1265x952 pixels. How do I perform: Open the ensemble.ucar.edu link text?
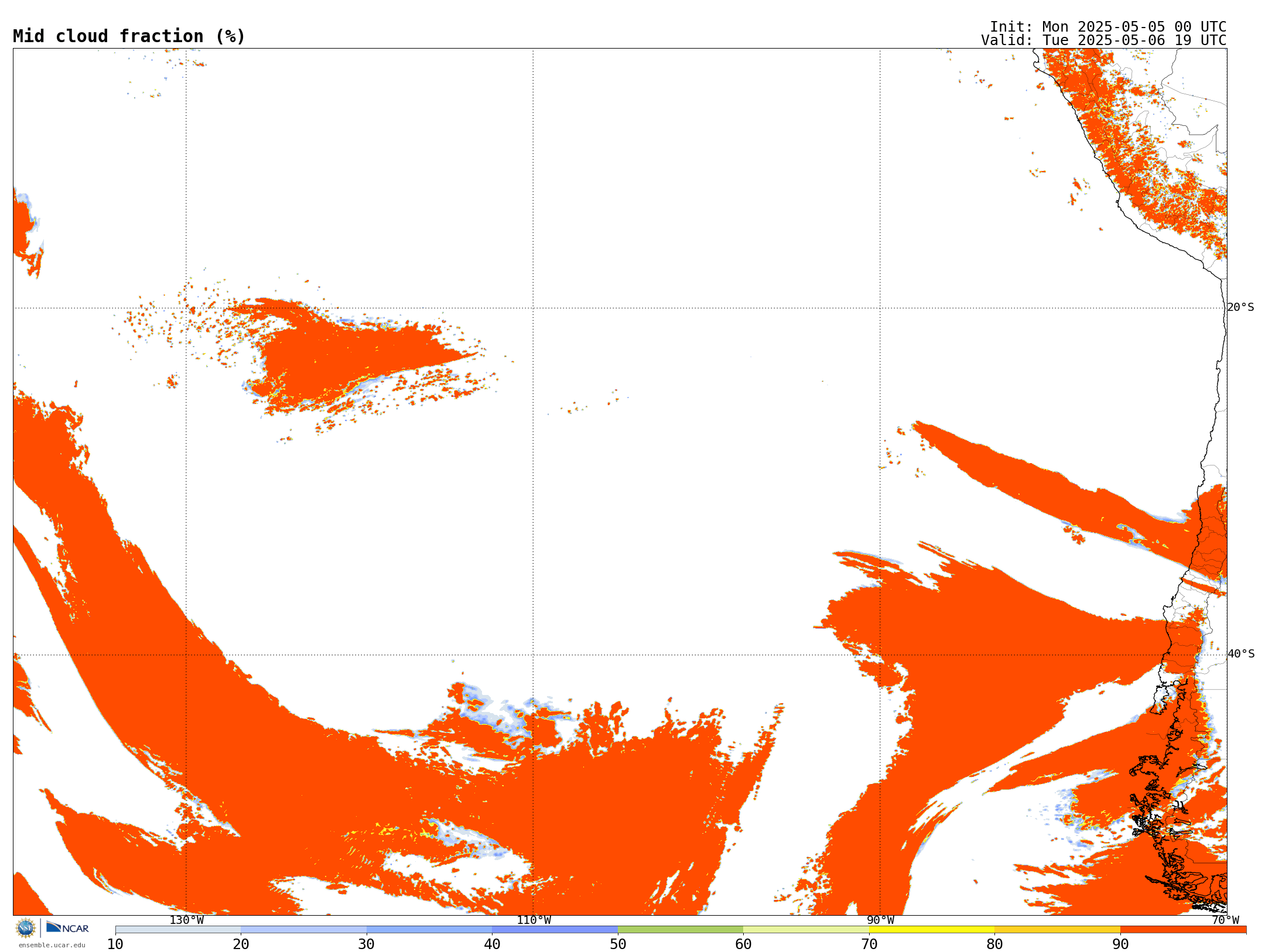tap(52, 945)
